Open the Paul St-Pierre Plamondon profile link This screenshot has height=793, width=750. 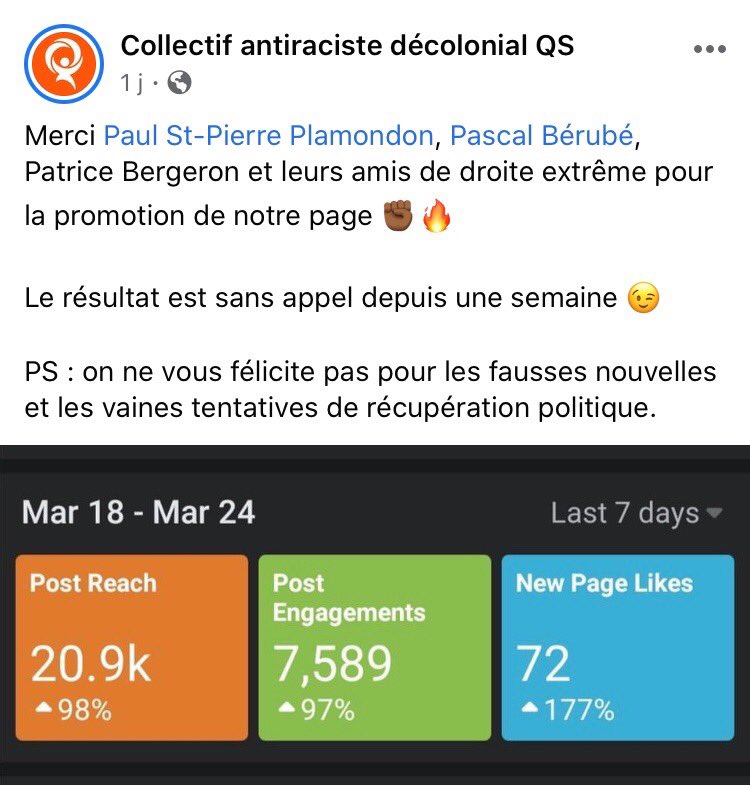click(x=271, y=134)
